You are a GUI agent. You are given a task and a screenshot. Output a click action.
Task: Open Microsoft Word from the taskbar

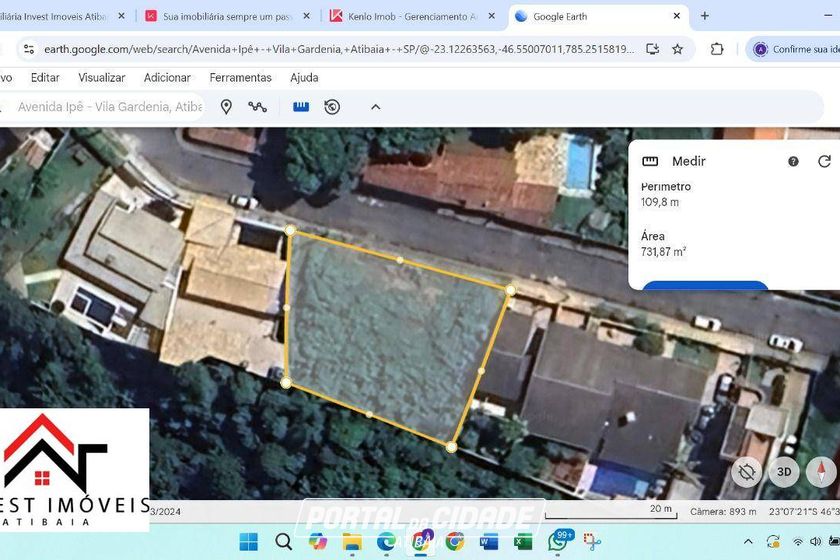pyautogui.click(x=489, y=542)
